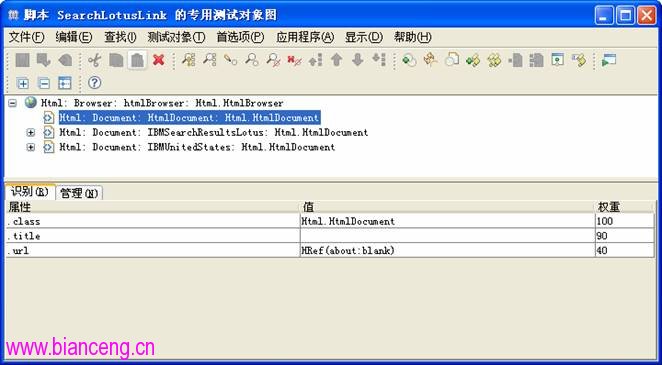662x365 pixels.
Task: Click value cell HRef(about:blank)
Action: click(448, 250)
